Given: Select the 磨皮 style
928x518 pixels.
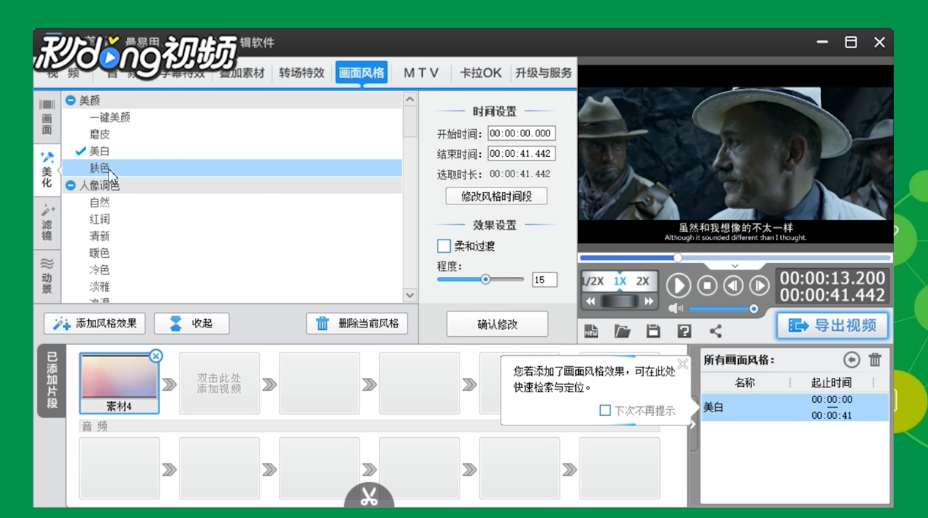Looking at the screenshot, I should (x=99, y=134).
